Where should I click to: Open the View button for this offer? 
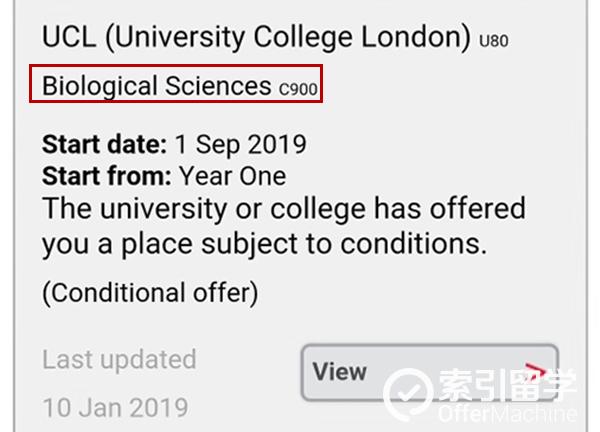[430, 372]
